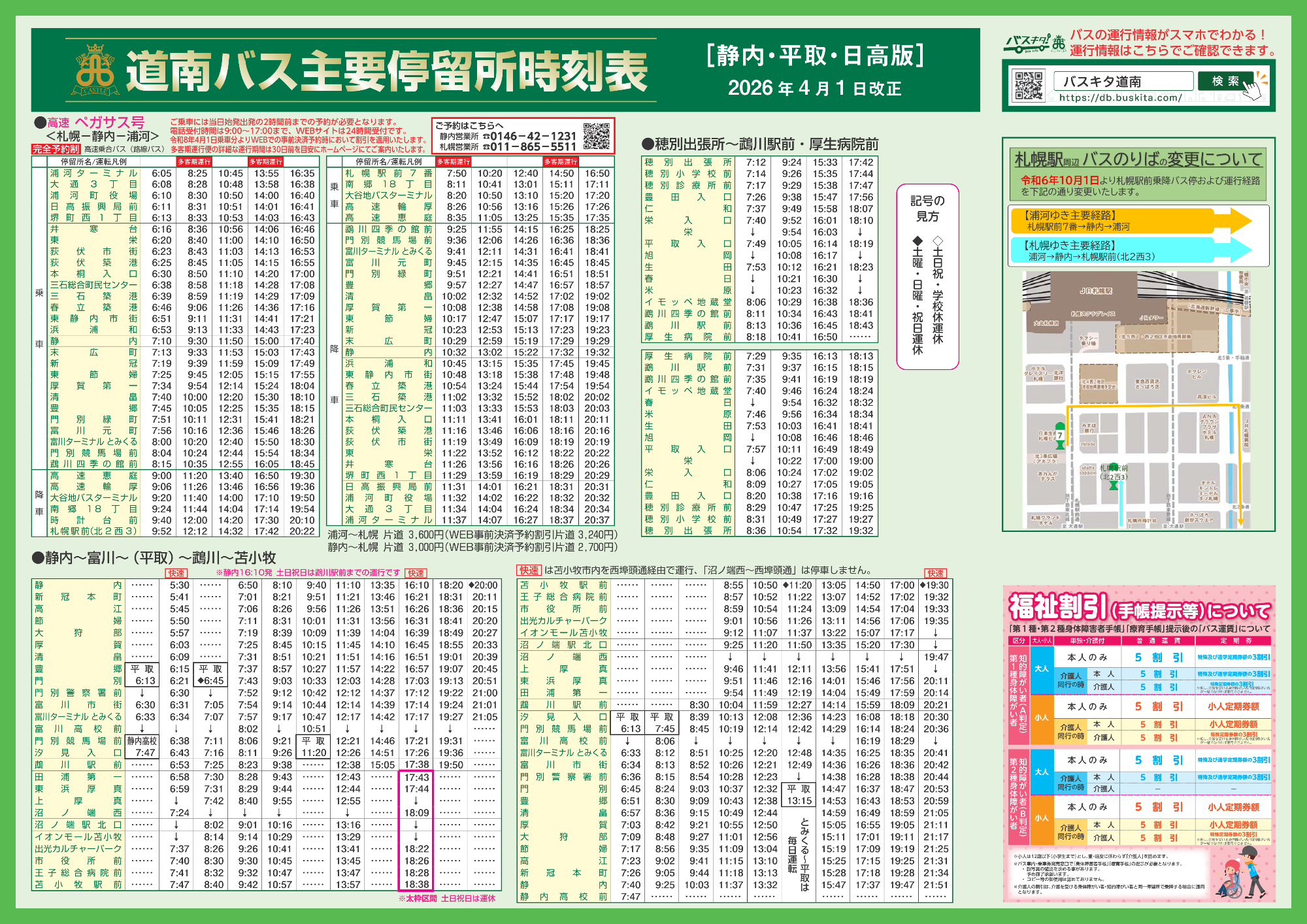Viewport: 1307px width, 924px height.
Task: Click the cyan arrowhead of 札幌ゆき route
Action: coord(1238,251)
